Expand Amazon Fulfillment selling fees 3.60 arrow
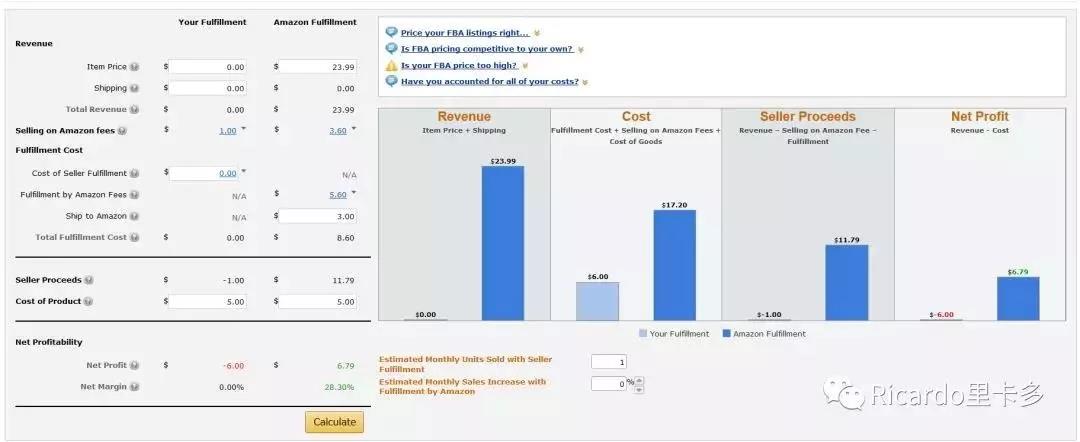This screenshot has width=1080, height=442. (x=353, y=129)
